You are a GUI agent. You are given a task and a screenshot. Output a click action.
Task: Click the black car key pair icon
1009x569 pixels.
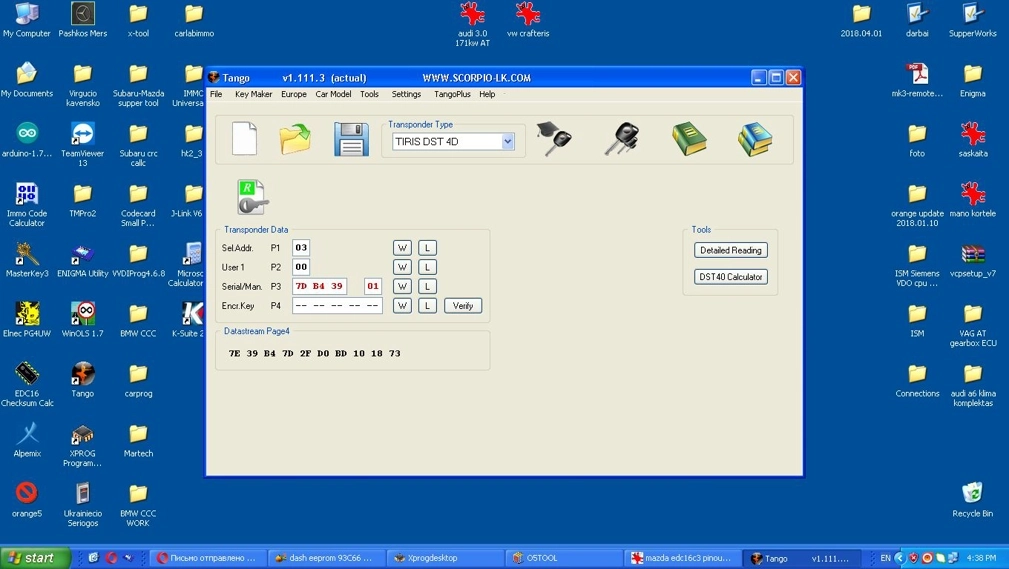click(x=622, y=138)
